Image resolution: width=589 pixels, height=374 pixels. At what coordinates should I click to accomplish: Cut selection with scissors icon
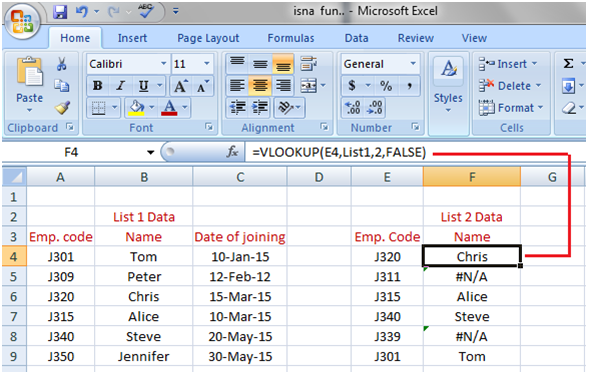62,63
